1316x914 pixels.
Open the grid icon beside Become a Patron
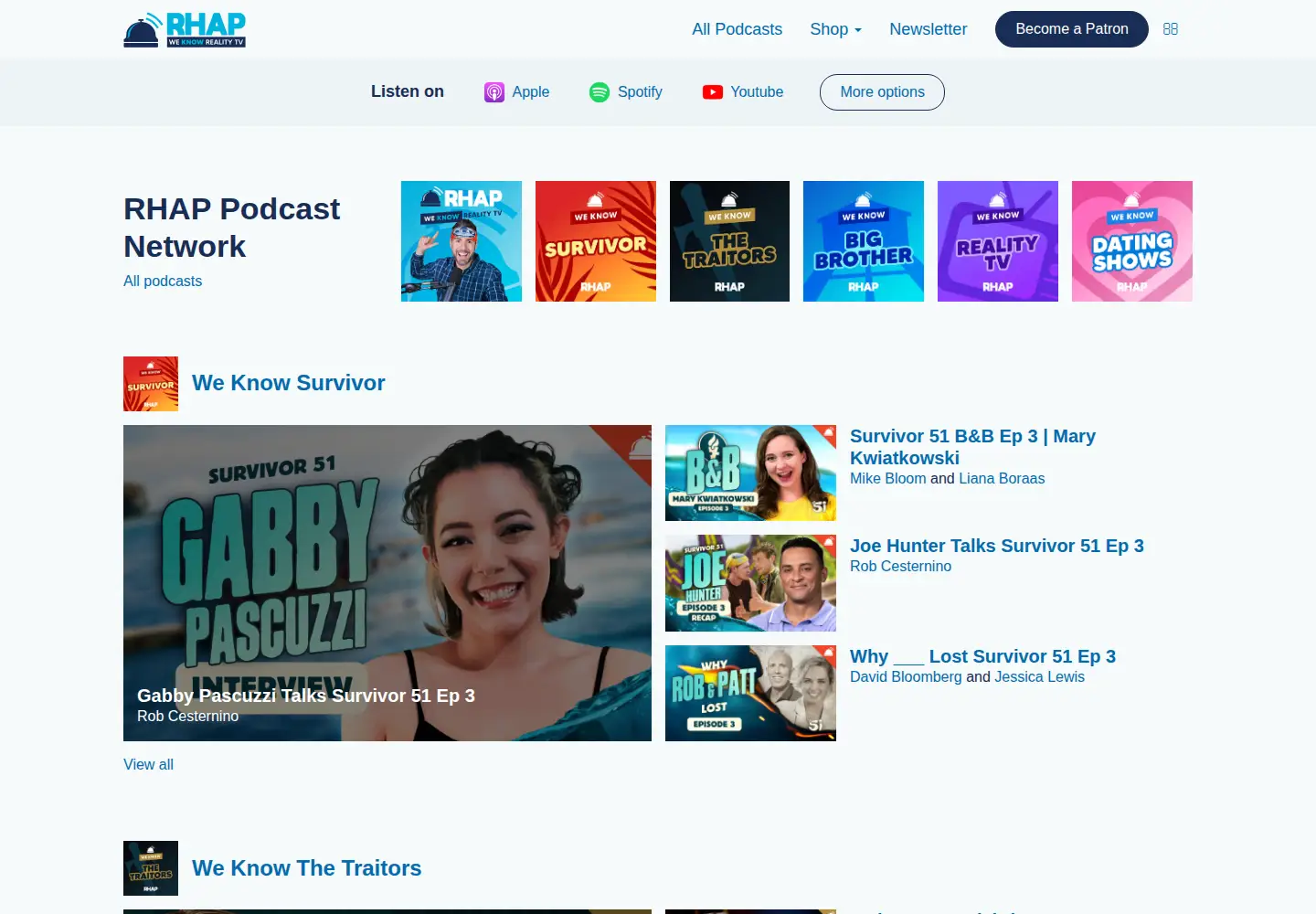[x=1171, y=29]
